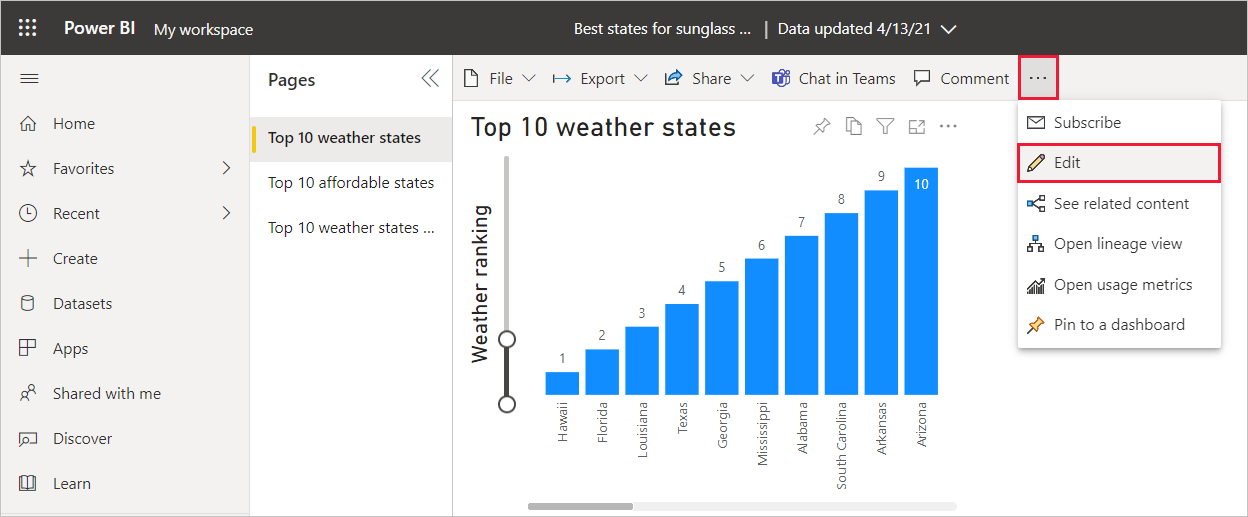The height and width of the screenshot is (517, 1248).
Task: Toggle the hamburger navigation menu
Action: point(29,79)
